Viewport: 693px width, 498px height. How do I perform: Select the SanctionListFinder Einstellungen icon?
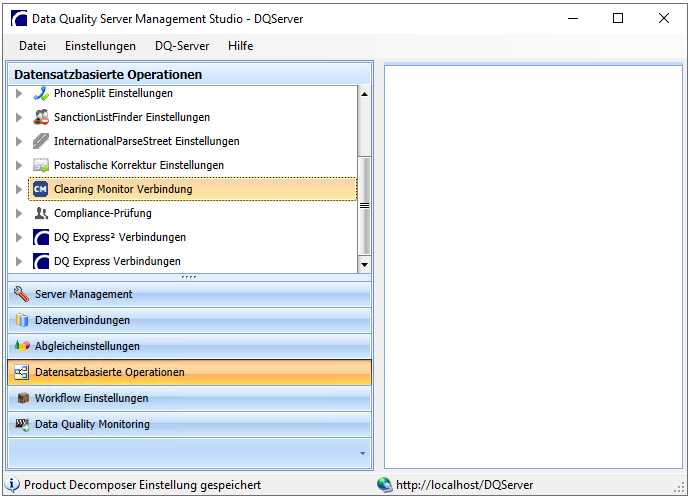pyautogui.click(x=41, y=117)
